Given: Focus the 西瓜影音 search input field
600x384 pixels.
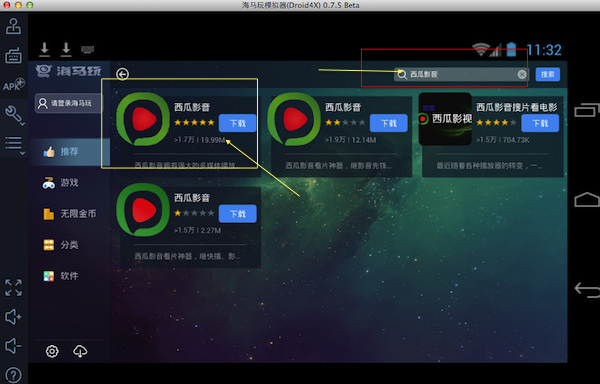Looking at the screenshot, I should (461, 74).
